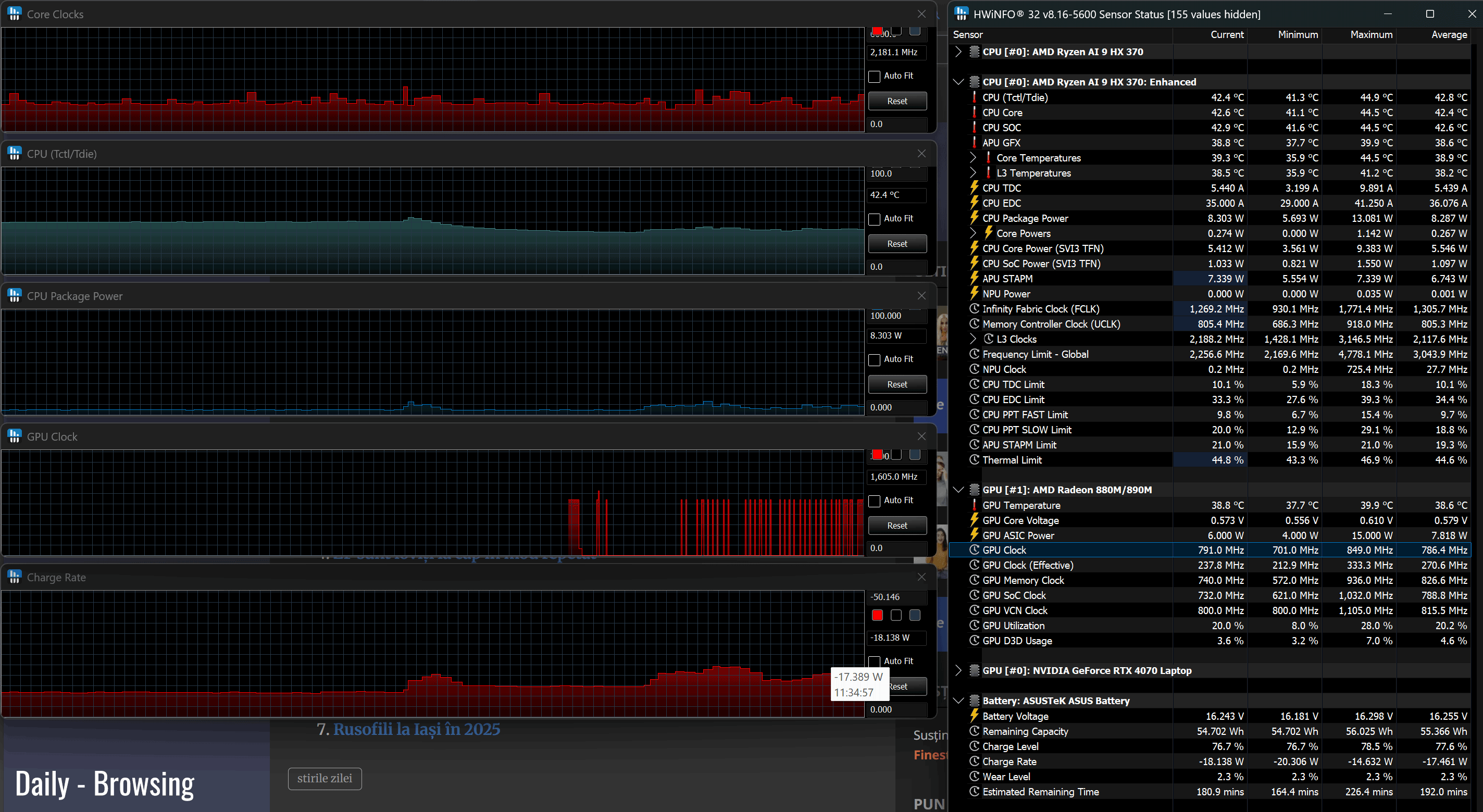Click the HWiNFO icon in CPU (Tctl/Tdie) title bar

(x=15, y=154)
